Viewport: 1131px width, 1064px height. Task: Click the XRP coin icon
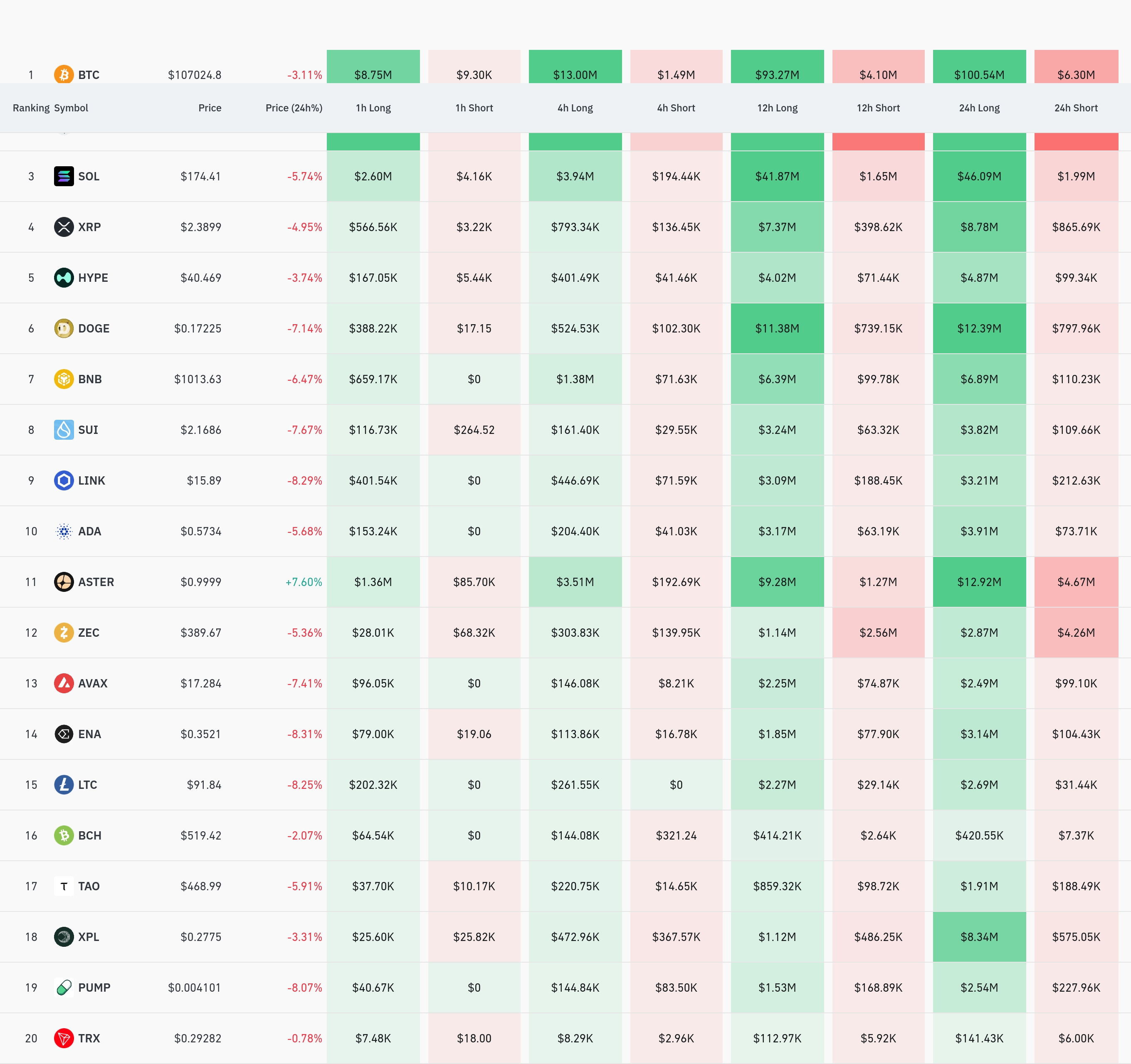tap(64, 227)
